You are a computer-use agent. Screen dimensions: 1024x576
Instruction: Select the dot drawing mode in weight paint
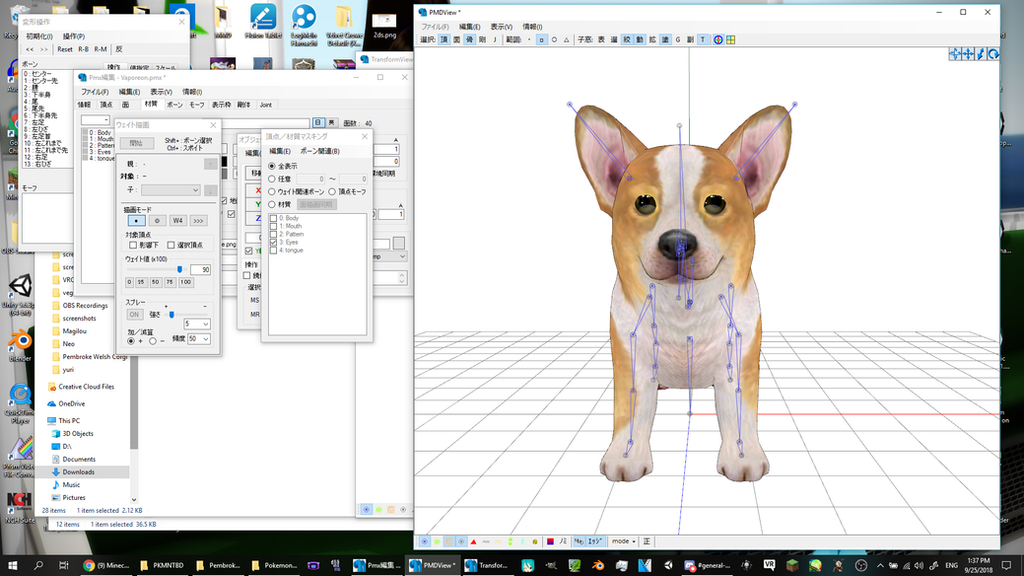pos(136,221)
